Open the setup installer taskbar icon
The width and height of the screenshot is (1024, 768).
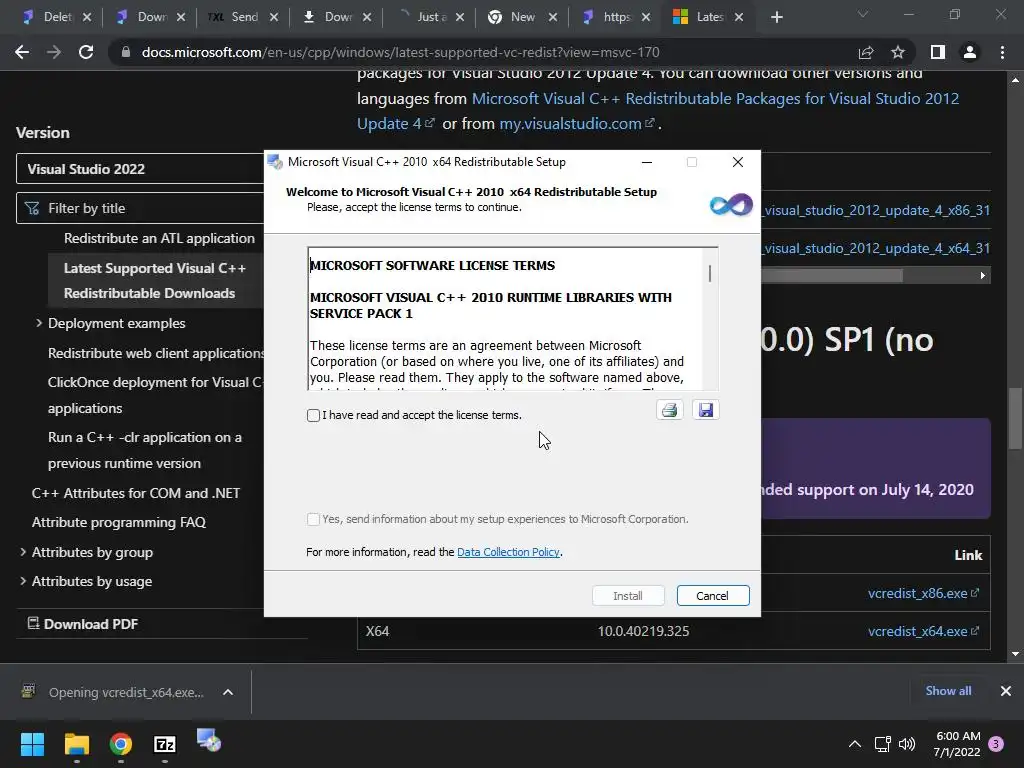coord(209,741)
